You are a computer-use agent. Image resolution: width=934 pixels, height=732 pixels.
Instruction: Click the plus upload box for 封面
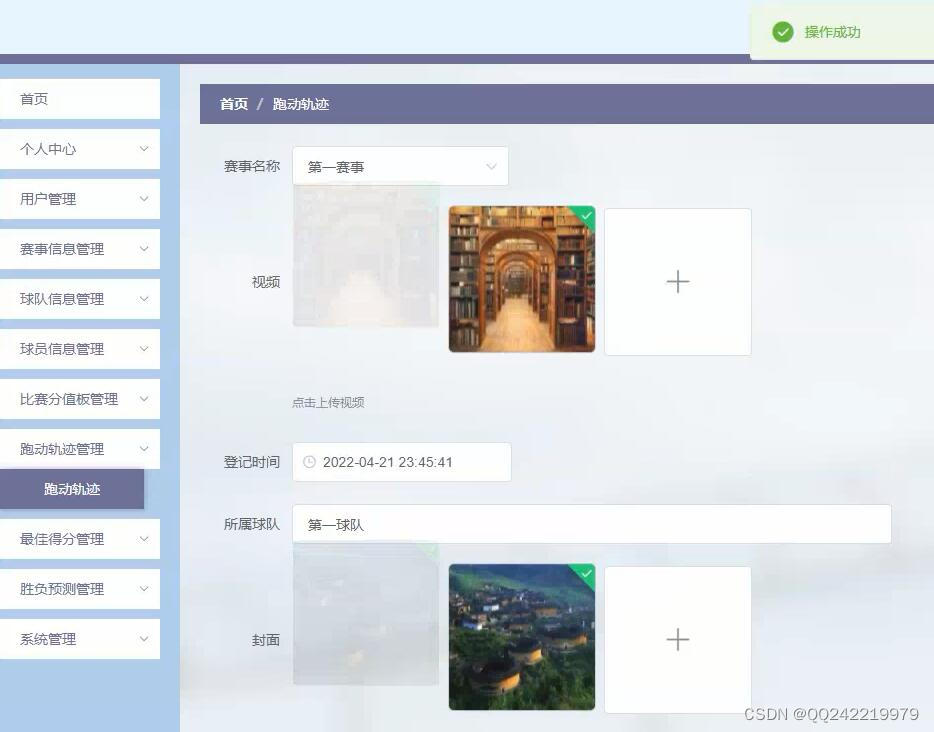point(678,640)
